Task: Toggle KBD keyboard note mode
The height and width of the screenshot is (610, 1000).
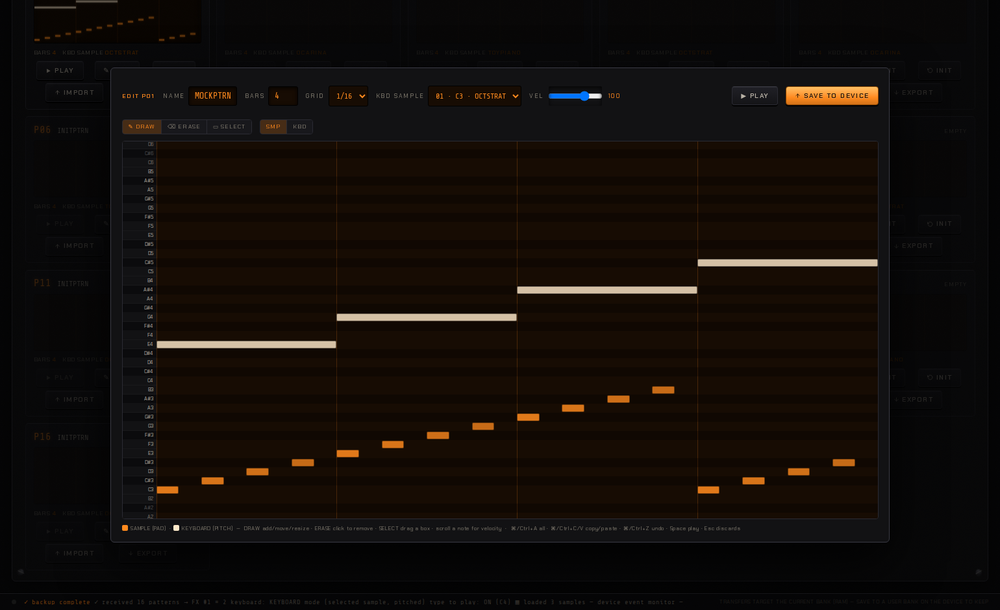Action: tap(300, 126)
